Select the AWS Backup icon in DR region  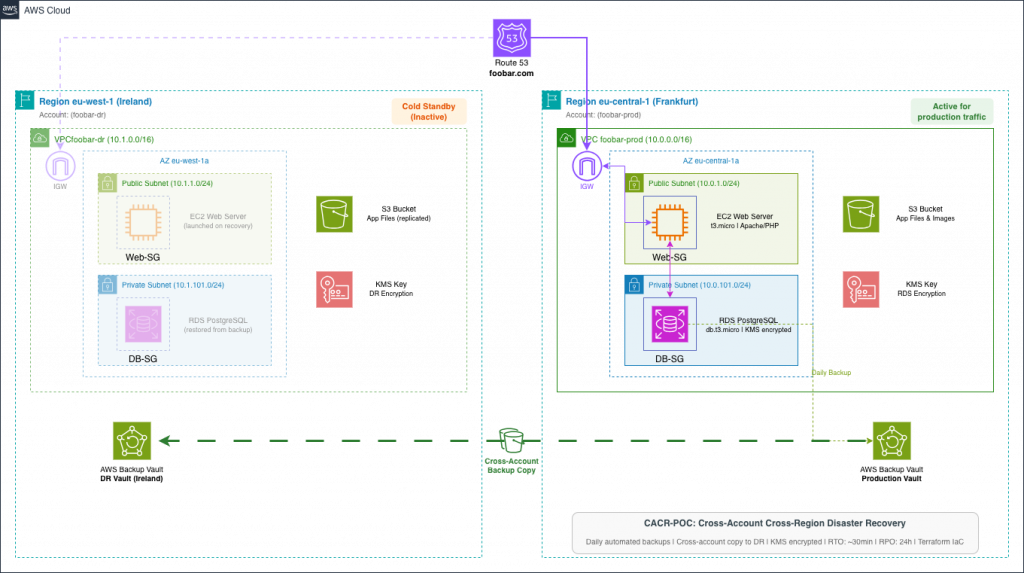coord(131,441)
